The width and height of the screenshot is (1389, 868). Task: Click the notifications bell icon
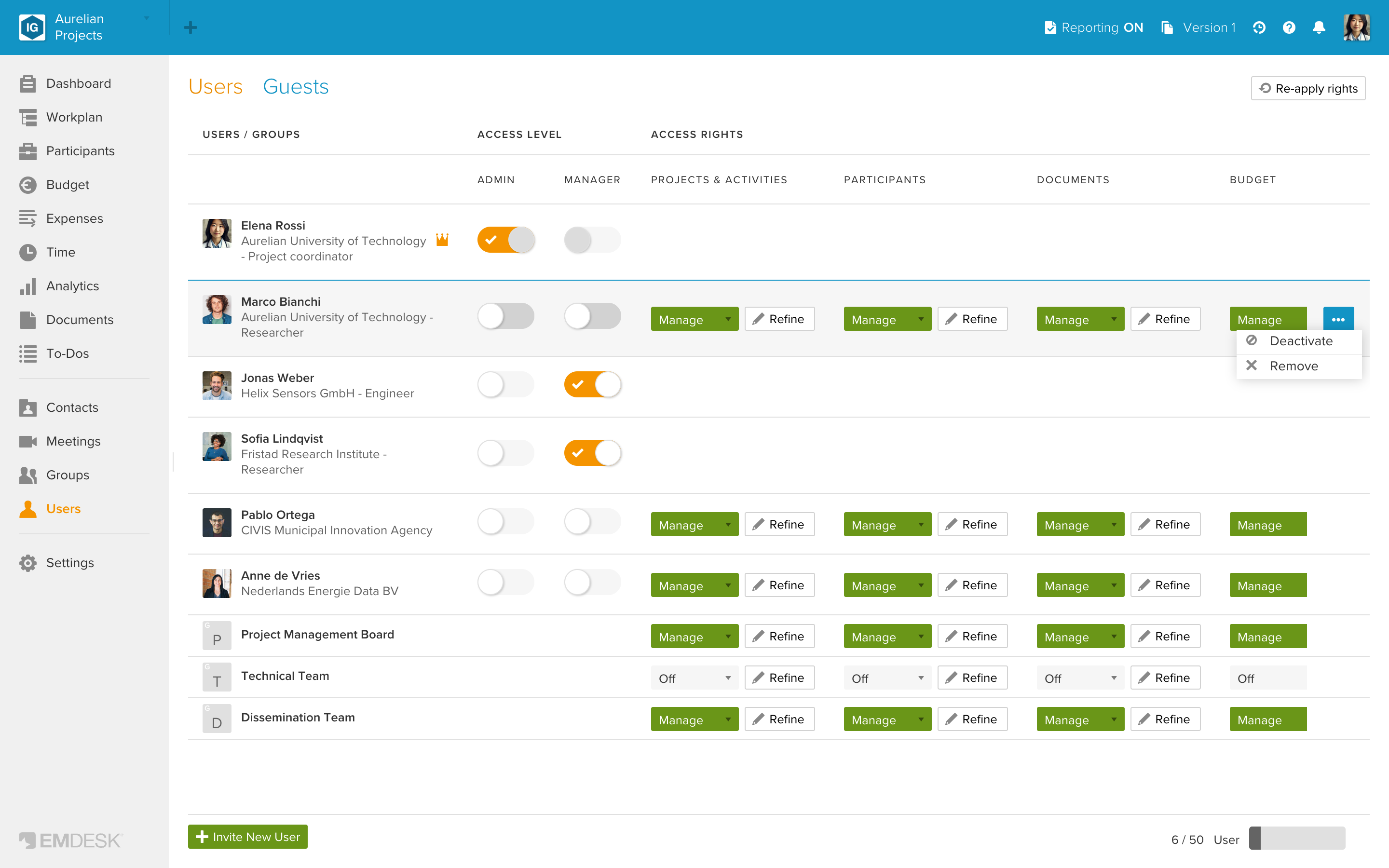[x=1319, y=27]
